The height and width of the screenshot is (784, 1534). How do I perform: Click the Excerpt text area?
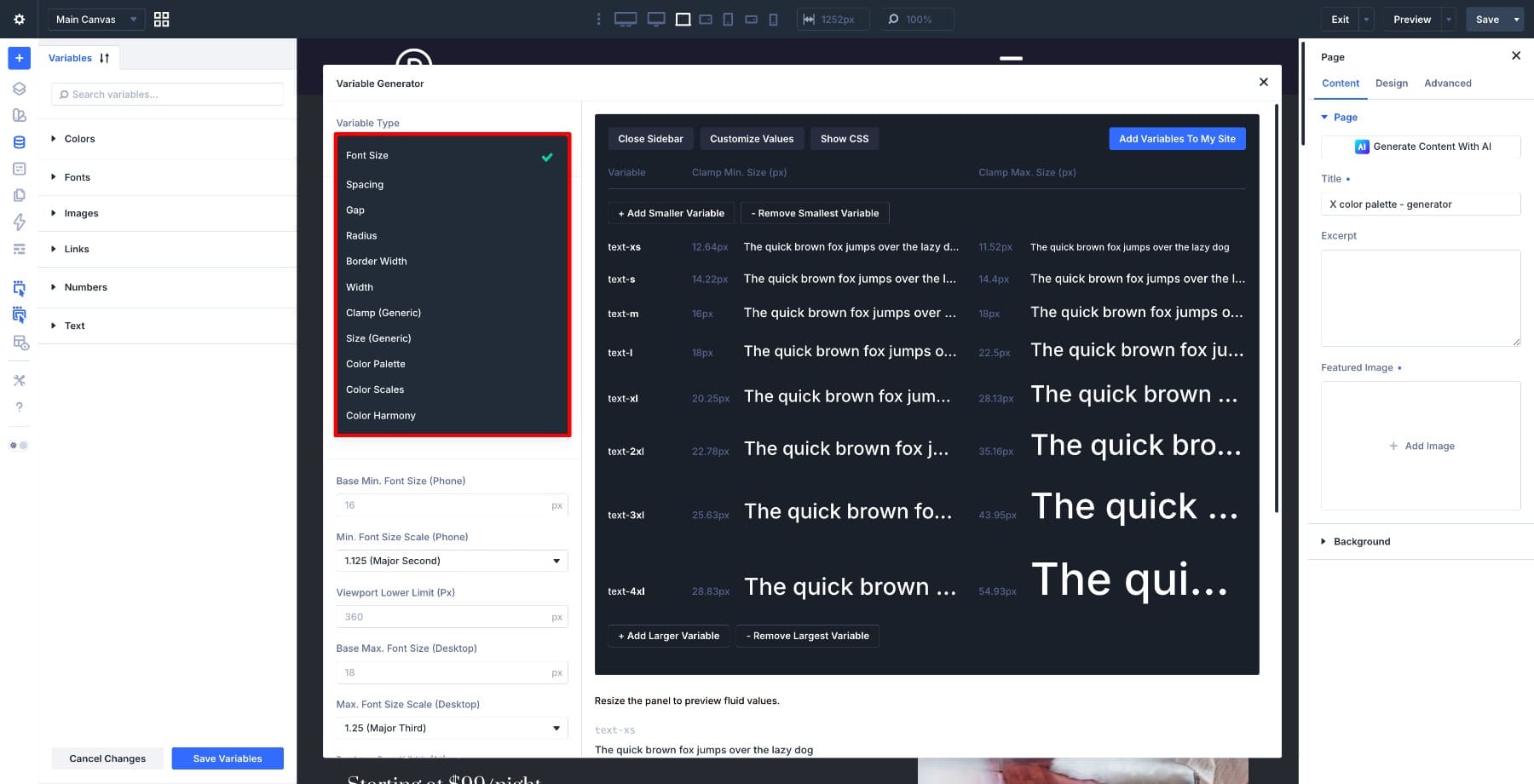[1421, 298]
